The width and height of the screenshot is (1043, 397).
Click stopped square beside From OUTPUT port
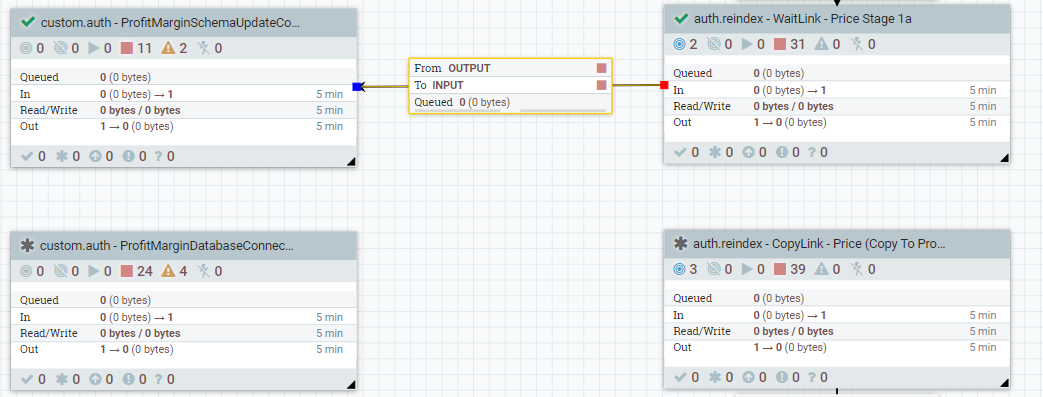601,68
